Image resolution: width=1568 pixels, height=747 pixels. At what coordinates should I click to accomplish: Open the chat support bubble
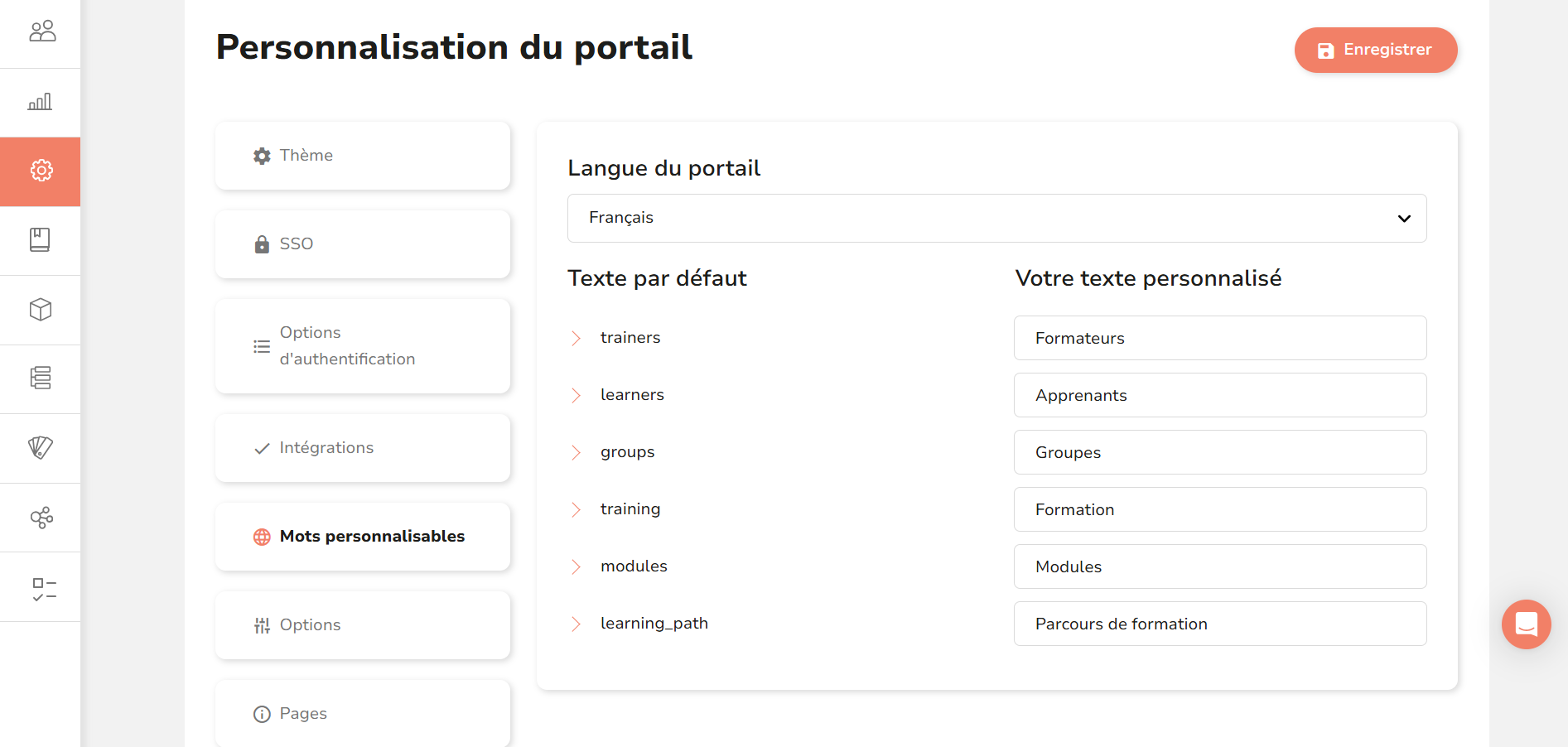point(1526,624)
